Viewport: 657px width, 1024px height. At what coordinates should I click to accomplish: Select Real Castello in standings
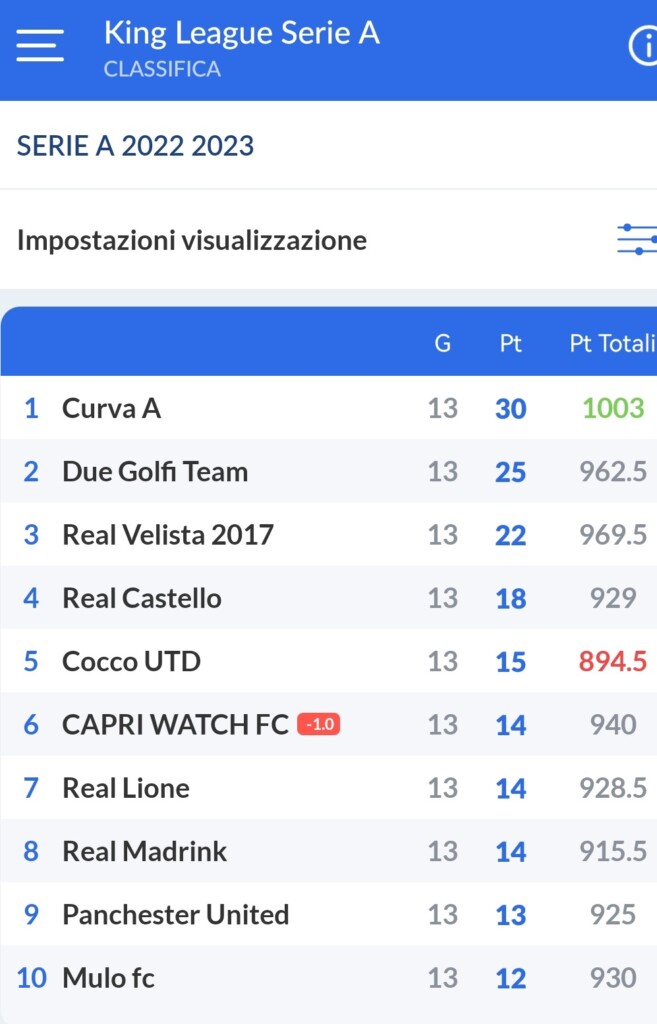click(142, 598)
